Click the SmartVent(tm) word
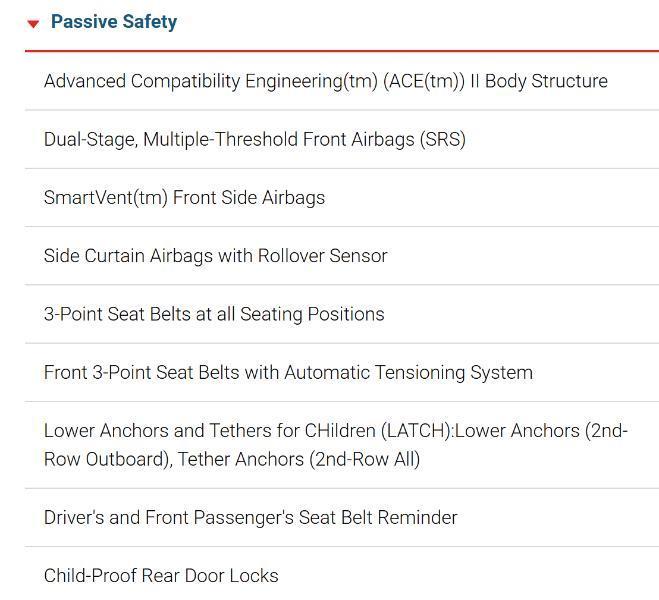Screen dimensions: 659x600 106,197
